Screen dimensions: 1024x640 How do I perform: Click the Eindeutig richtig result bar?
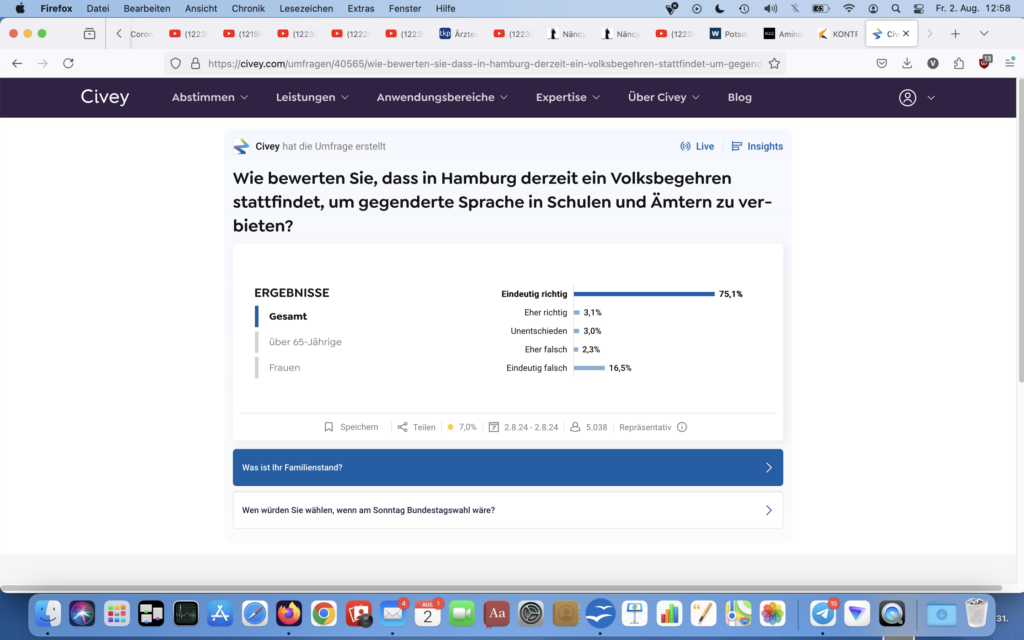(x=644, y=294)
